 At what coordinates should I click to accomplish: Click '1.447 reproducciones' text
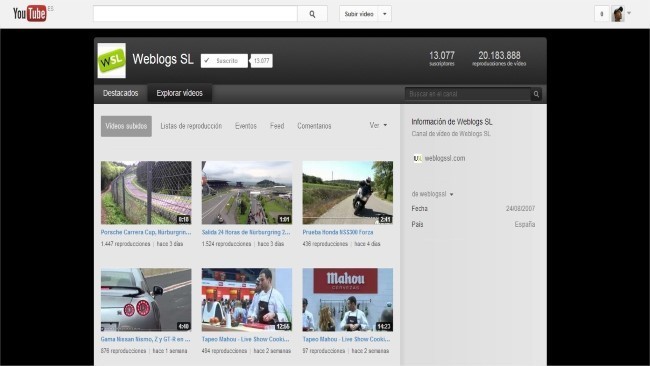coord(125,244)
